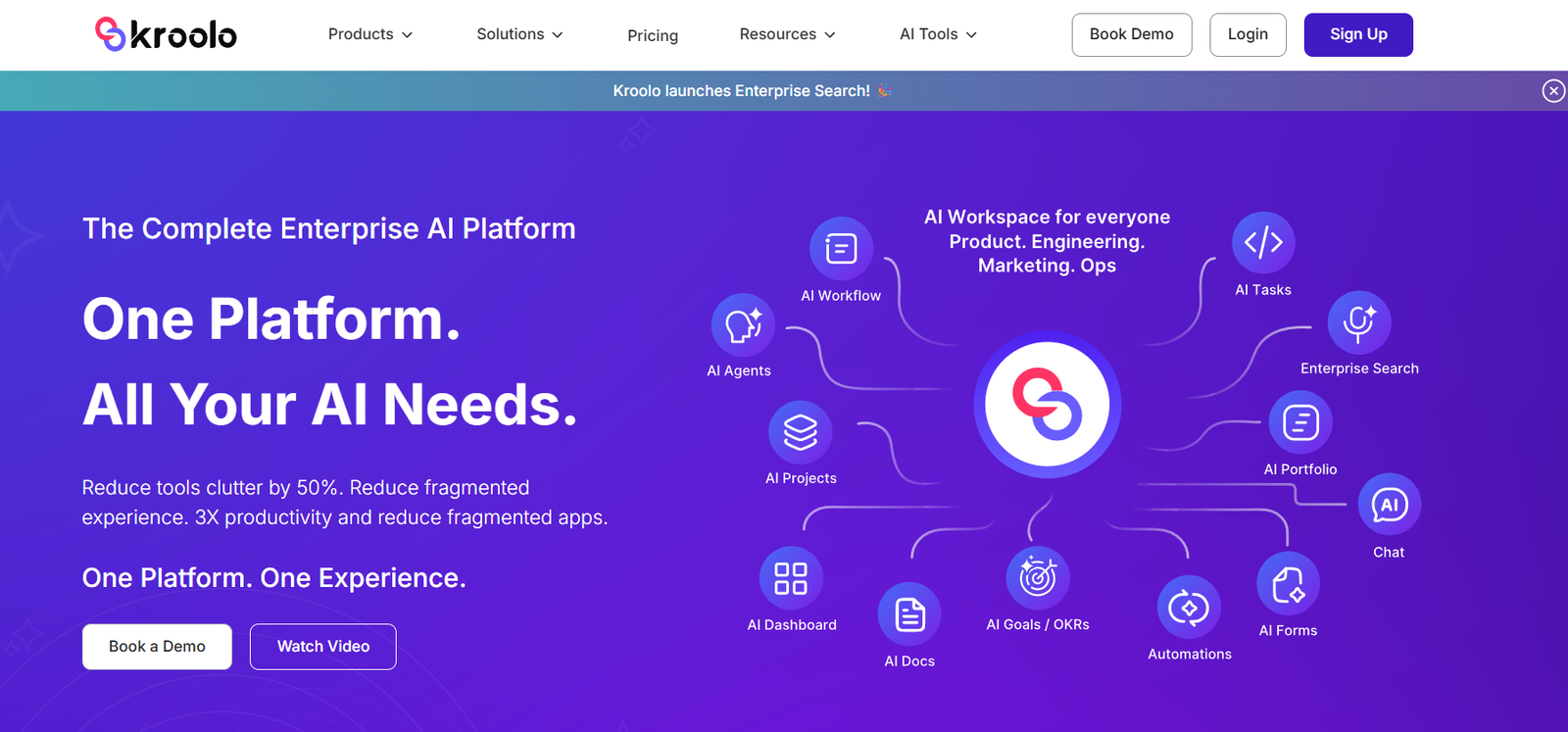Click the AI Chat bubble icon
The width and height of the screenshot is (1568, 732).
click(1389, 506)
